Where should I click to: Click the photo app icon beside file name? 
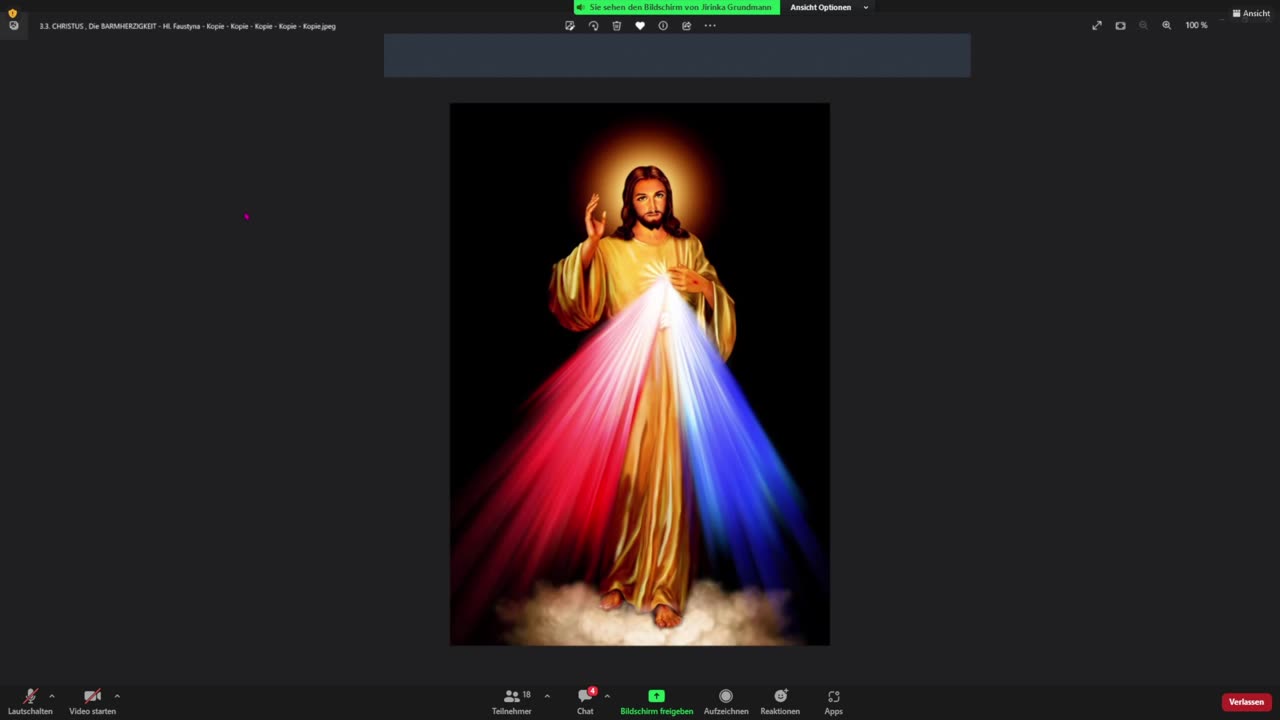point(13,26)
